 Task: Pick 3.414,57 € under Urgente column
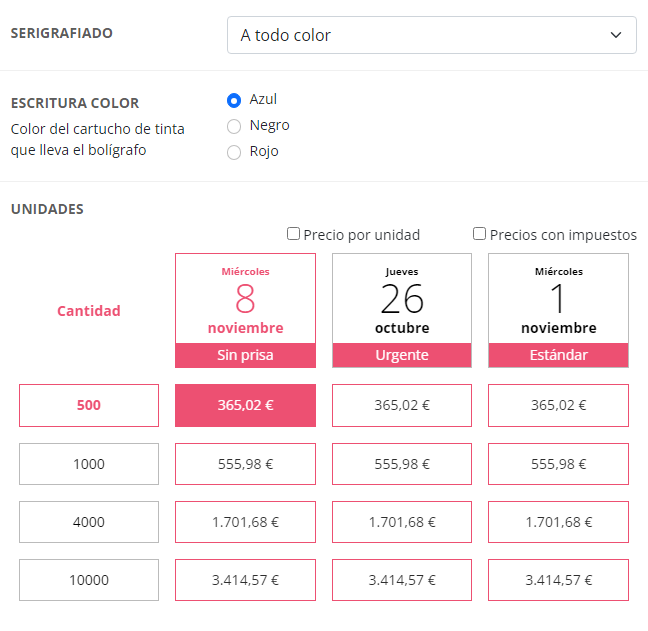(x=401, y=580)
